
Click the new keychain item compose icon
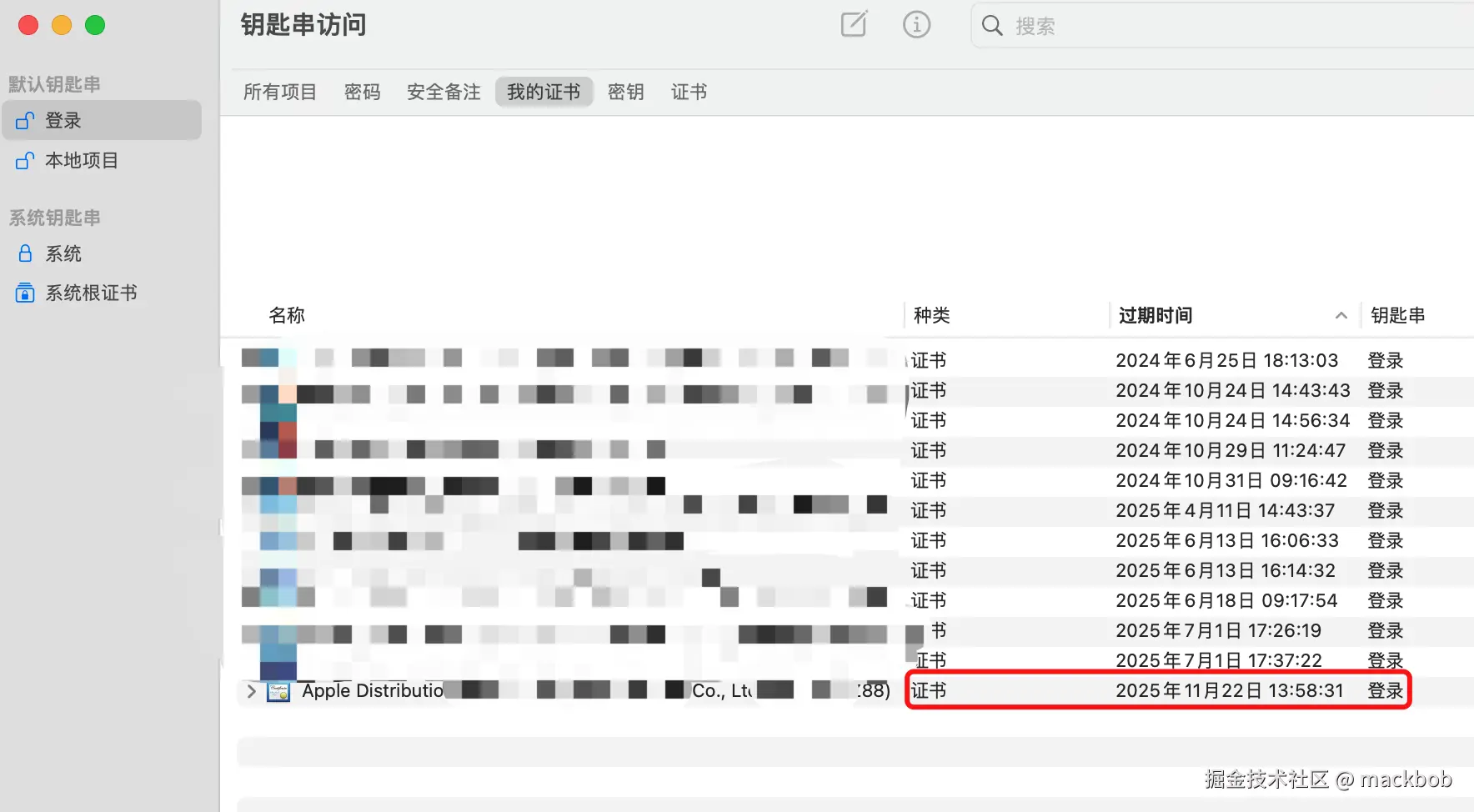tap(854, 24)
